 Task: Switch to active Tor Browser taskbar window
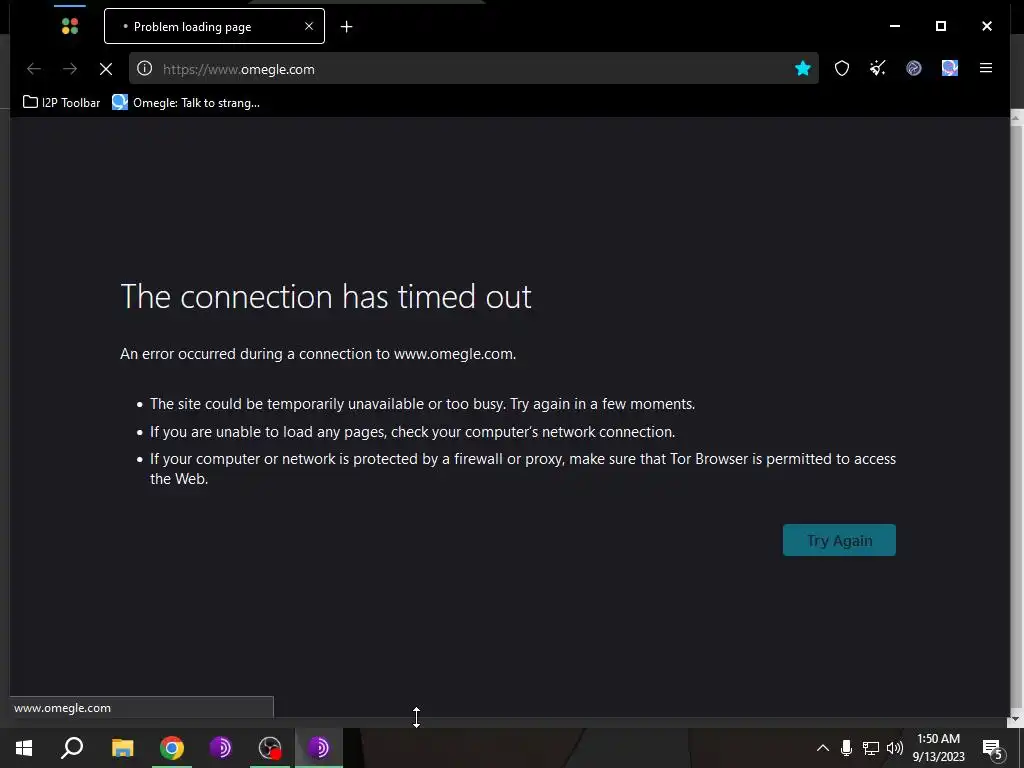(319, 748)
